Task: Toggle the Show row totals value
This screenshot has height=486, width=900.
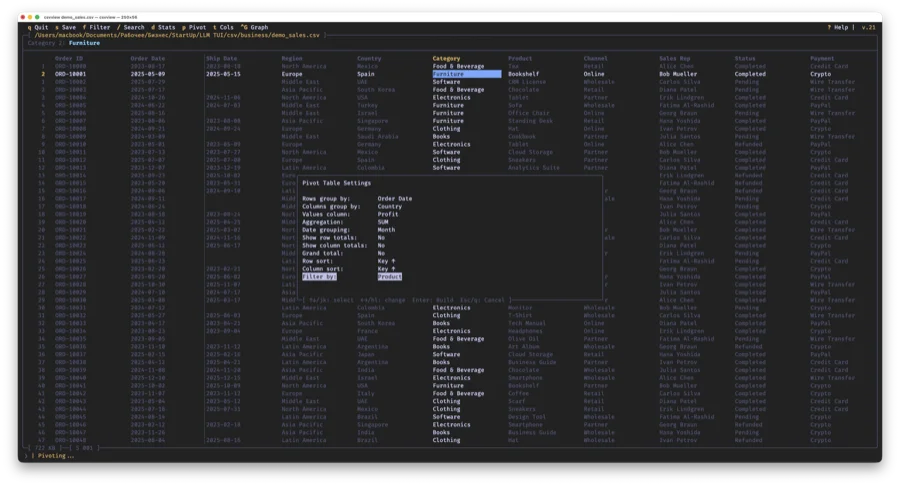Action: 381,237
